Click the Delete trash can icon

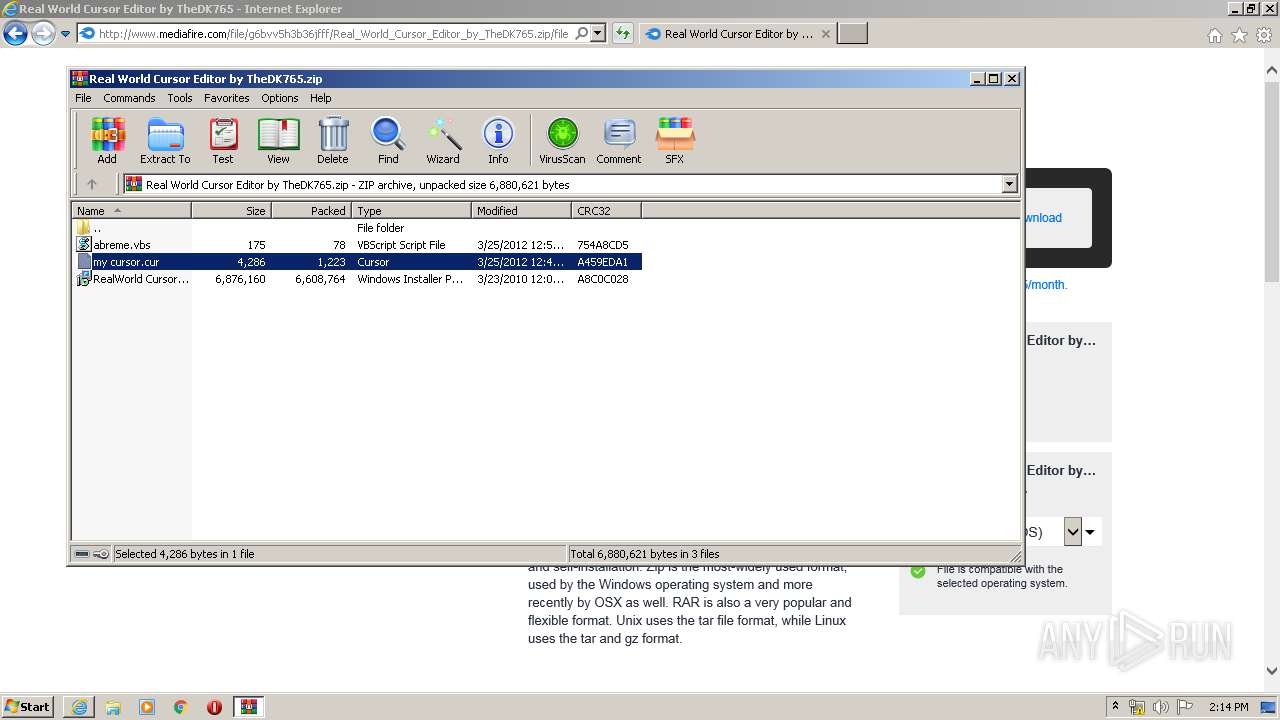pos(333,140)
